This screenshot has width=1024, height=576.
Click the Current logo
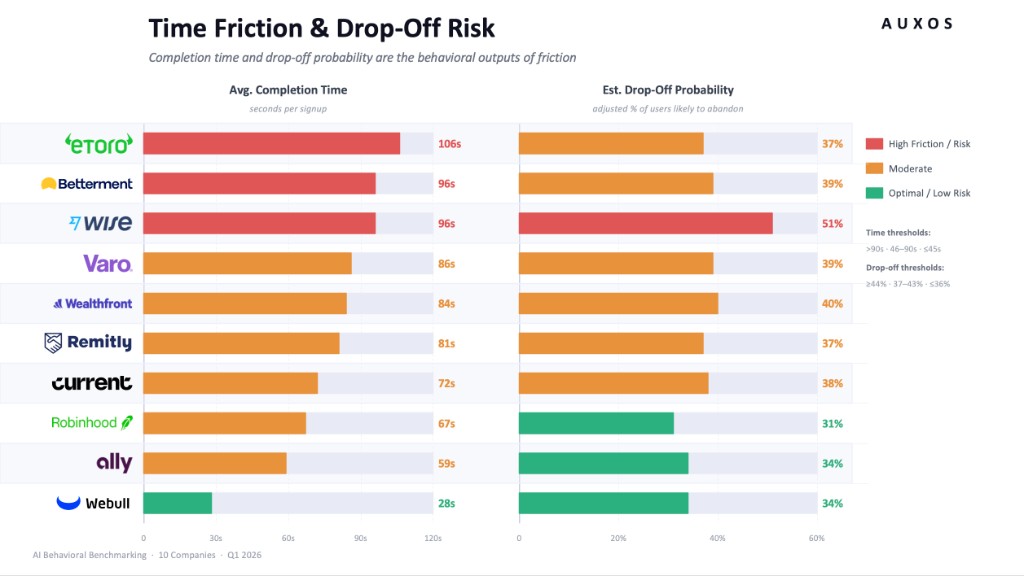pos(91,383)
